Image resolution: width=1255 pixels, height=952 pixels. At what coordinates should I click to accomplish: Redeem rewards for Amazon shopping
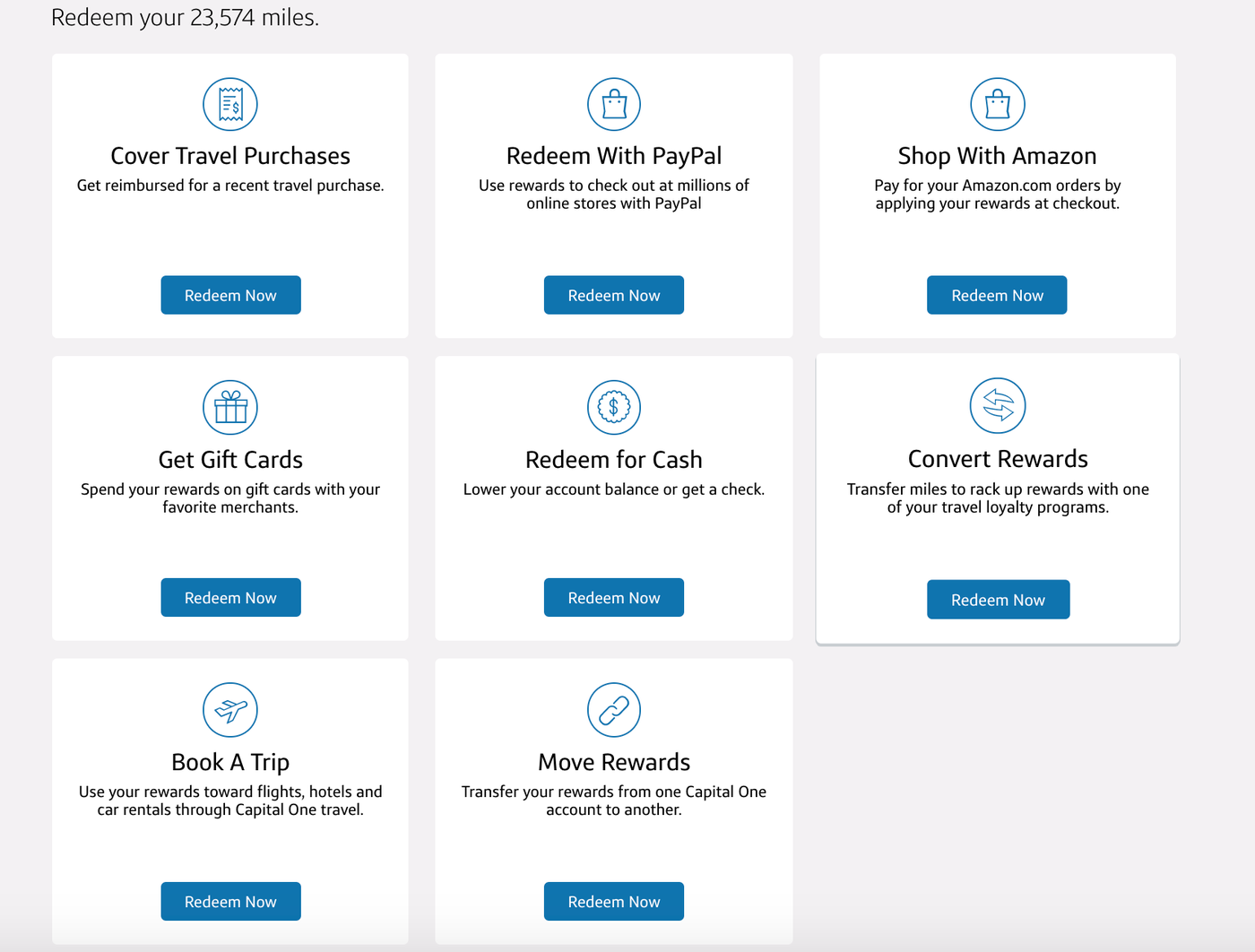tap(997, 294)
